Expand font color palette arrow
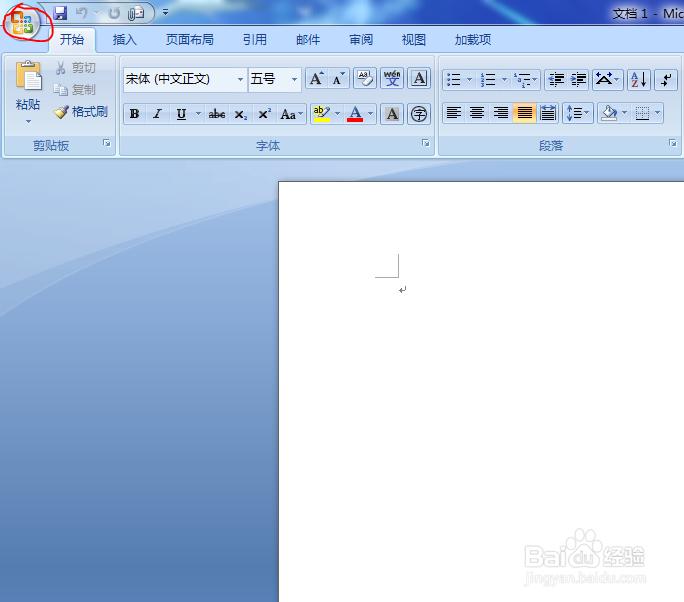Screen dimensions: 684x602 (x=371, y=114)
